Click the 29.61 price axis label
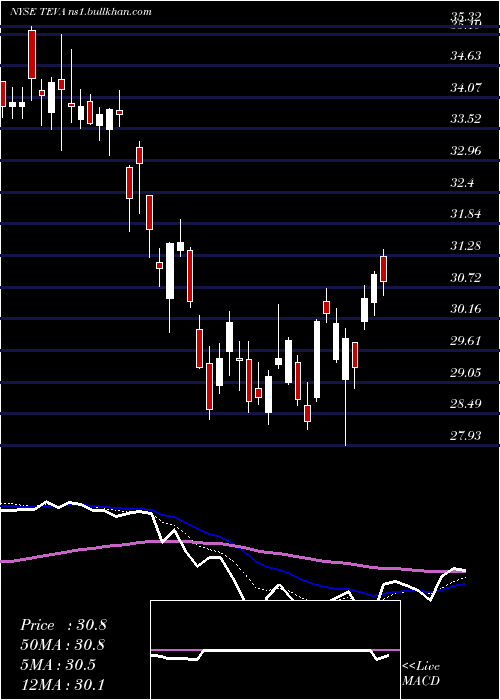500x700 pixels. click(466, 341)
